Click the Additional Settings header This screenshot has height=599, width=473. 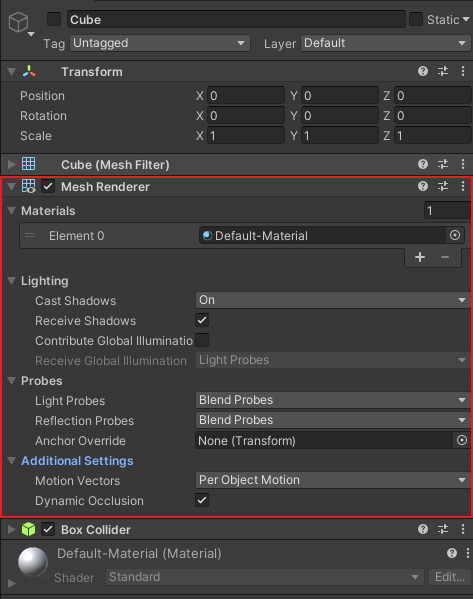click(x=77, y=461)
